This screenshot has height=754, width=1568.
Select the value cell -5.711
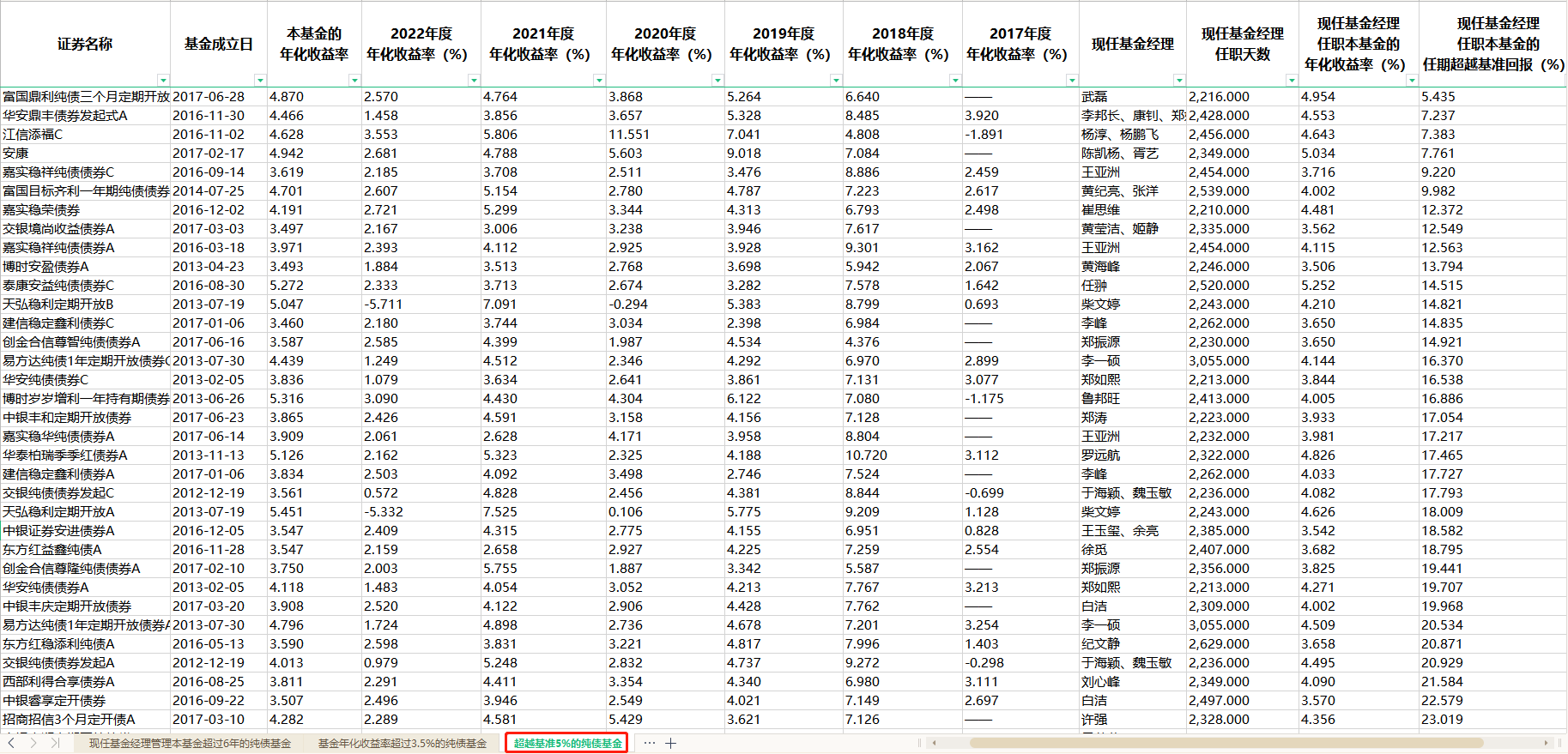pos(421,305)
